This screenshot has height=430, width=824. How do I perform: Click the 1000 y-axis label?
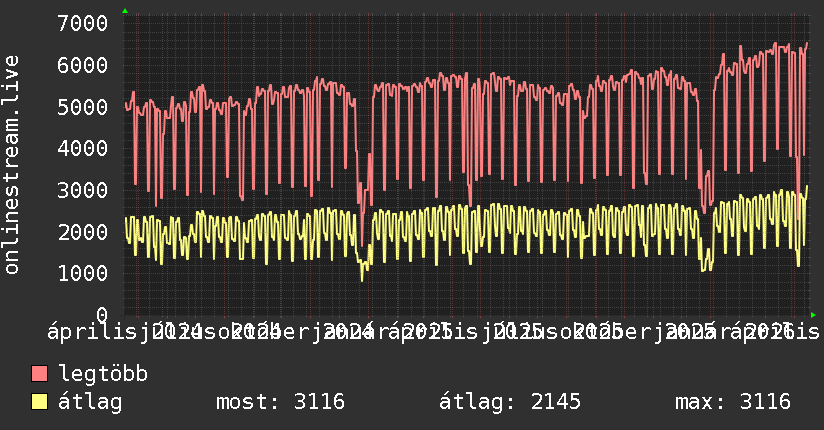click(83, 273)
